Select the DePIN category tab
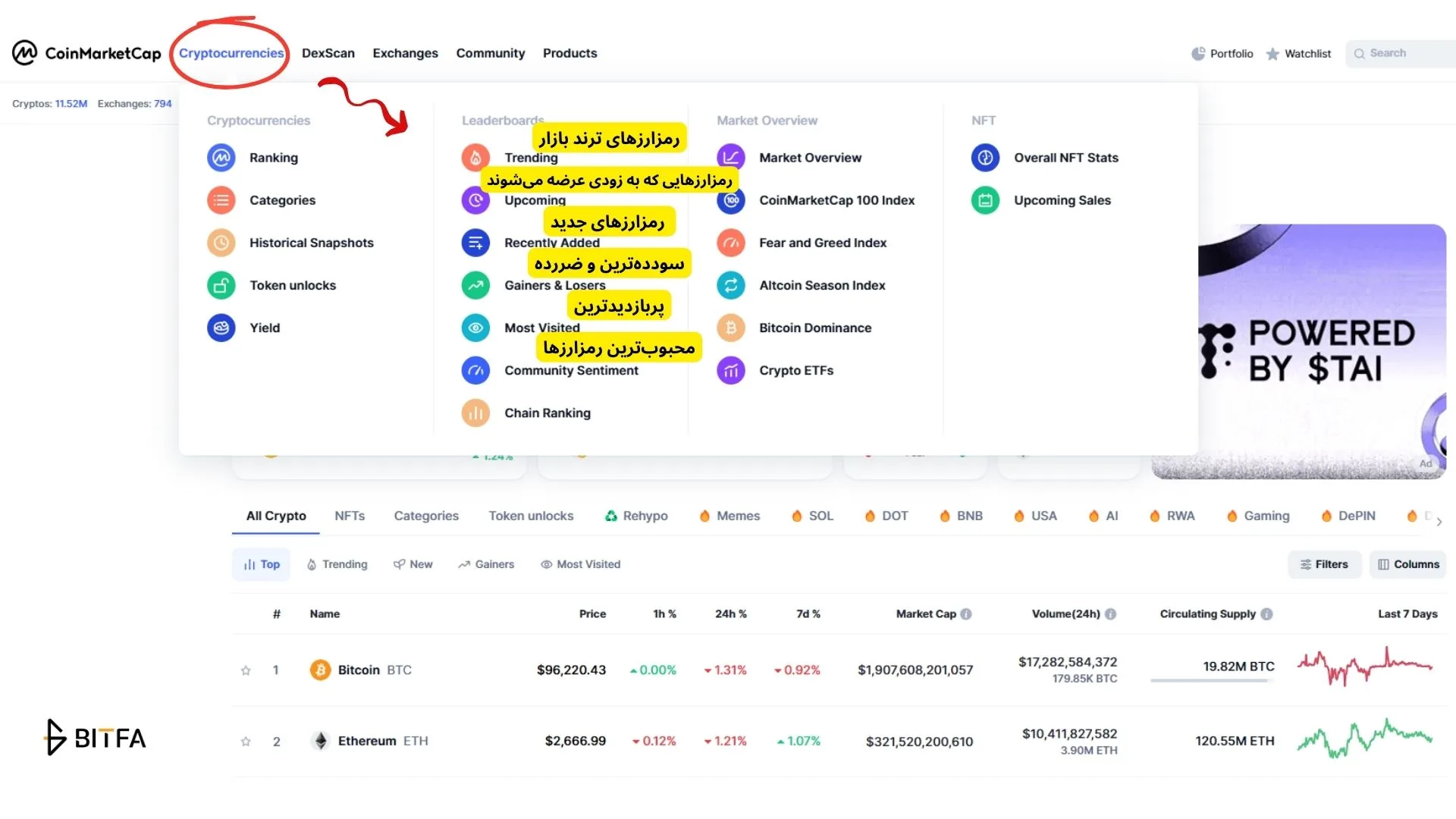The height and width of the screenshot is (819, 1456). [1348, 516]
